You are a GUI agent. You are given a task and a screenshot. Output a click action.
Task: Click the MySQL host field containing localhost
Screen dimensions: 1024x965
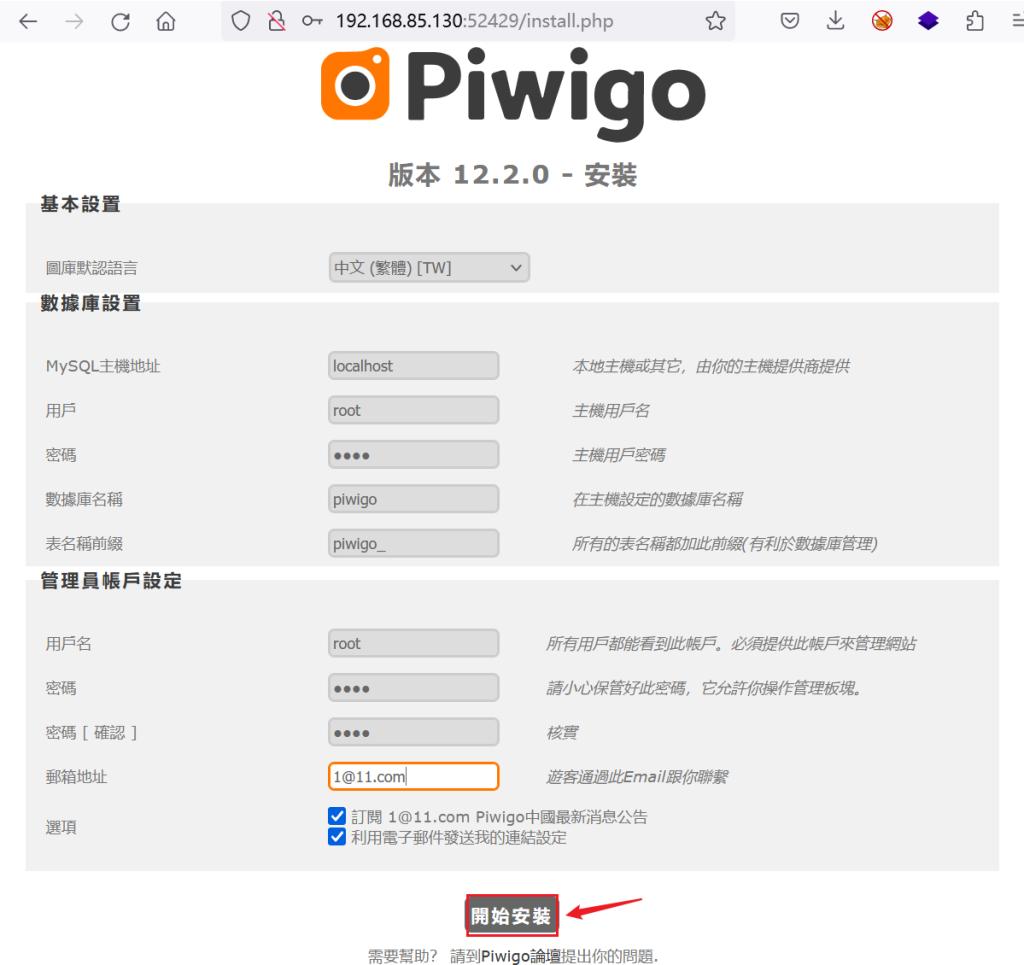(413, 366)
